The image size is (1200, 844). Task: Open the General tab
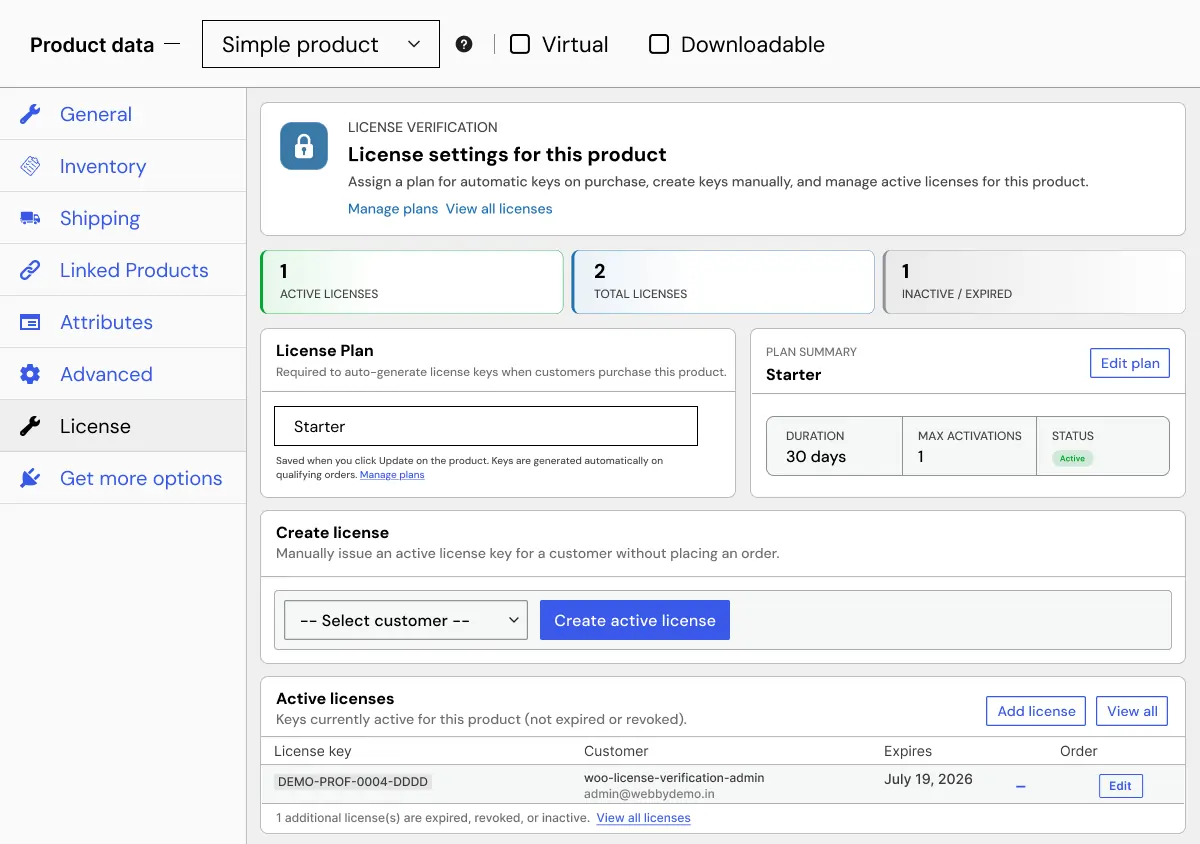point(123,114)
